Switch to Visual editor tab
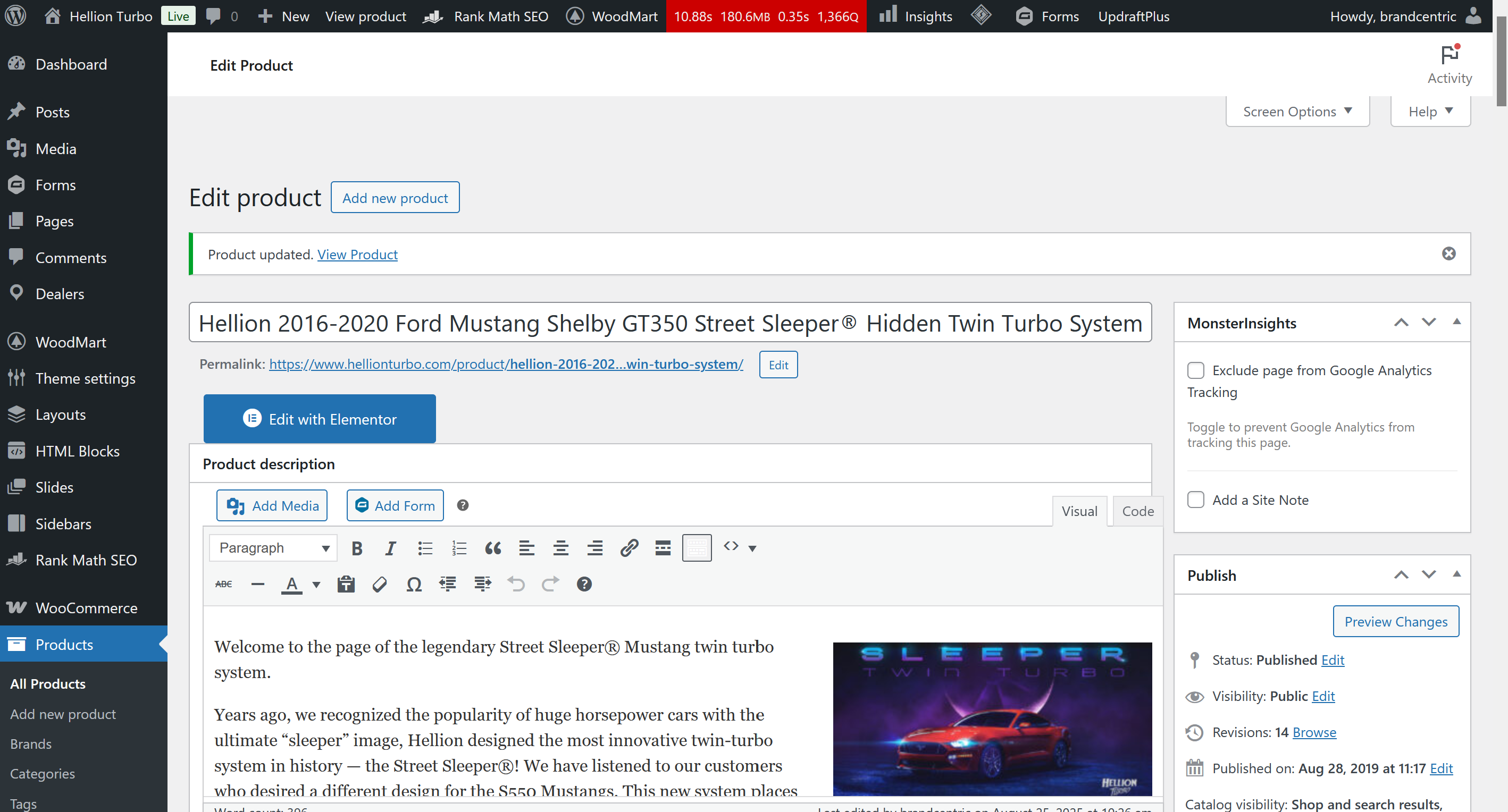Image resolution: width=1508 pixels, height=812 pixels. (x=1079, y=511)
